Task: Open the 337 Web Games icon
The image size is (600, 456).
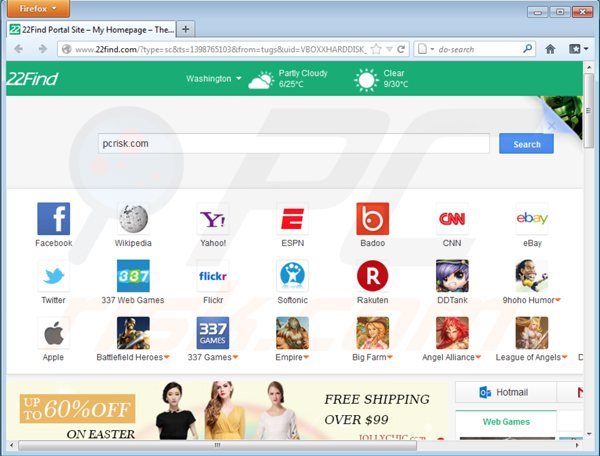Action: tap(133, 275)
